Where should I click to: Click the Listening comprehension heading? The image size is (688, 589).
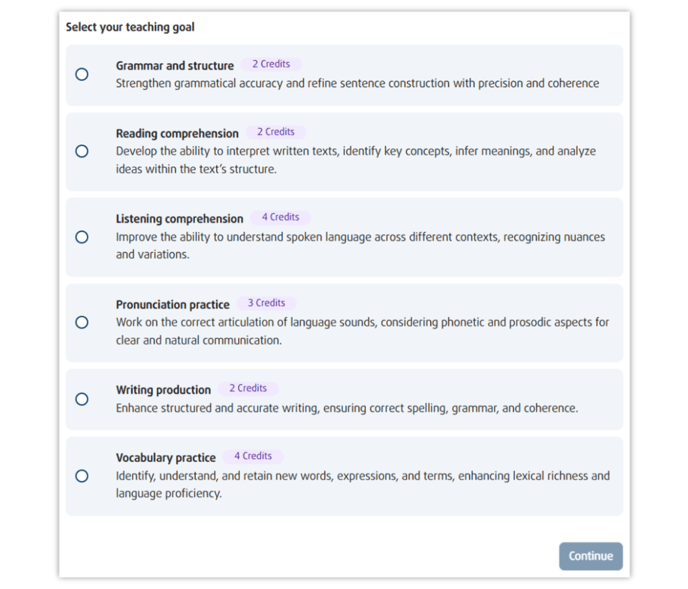pyautogui.click(x=179, y=219)
